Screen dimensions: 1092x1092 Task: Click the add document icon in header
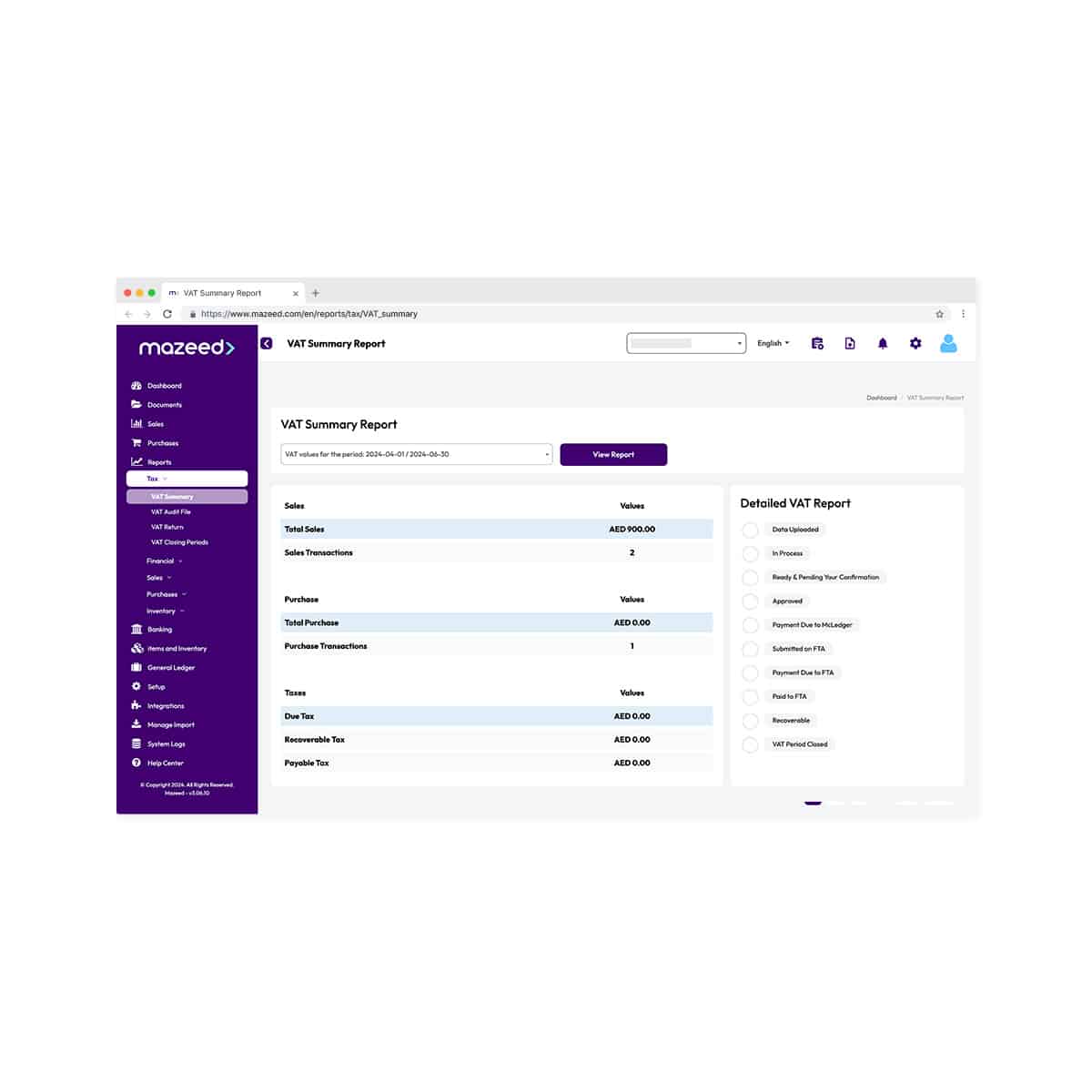[x=849, y=343]
